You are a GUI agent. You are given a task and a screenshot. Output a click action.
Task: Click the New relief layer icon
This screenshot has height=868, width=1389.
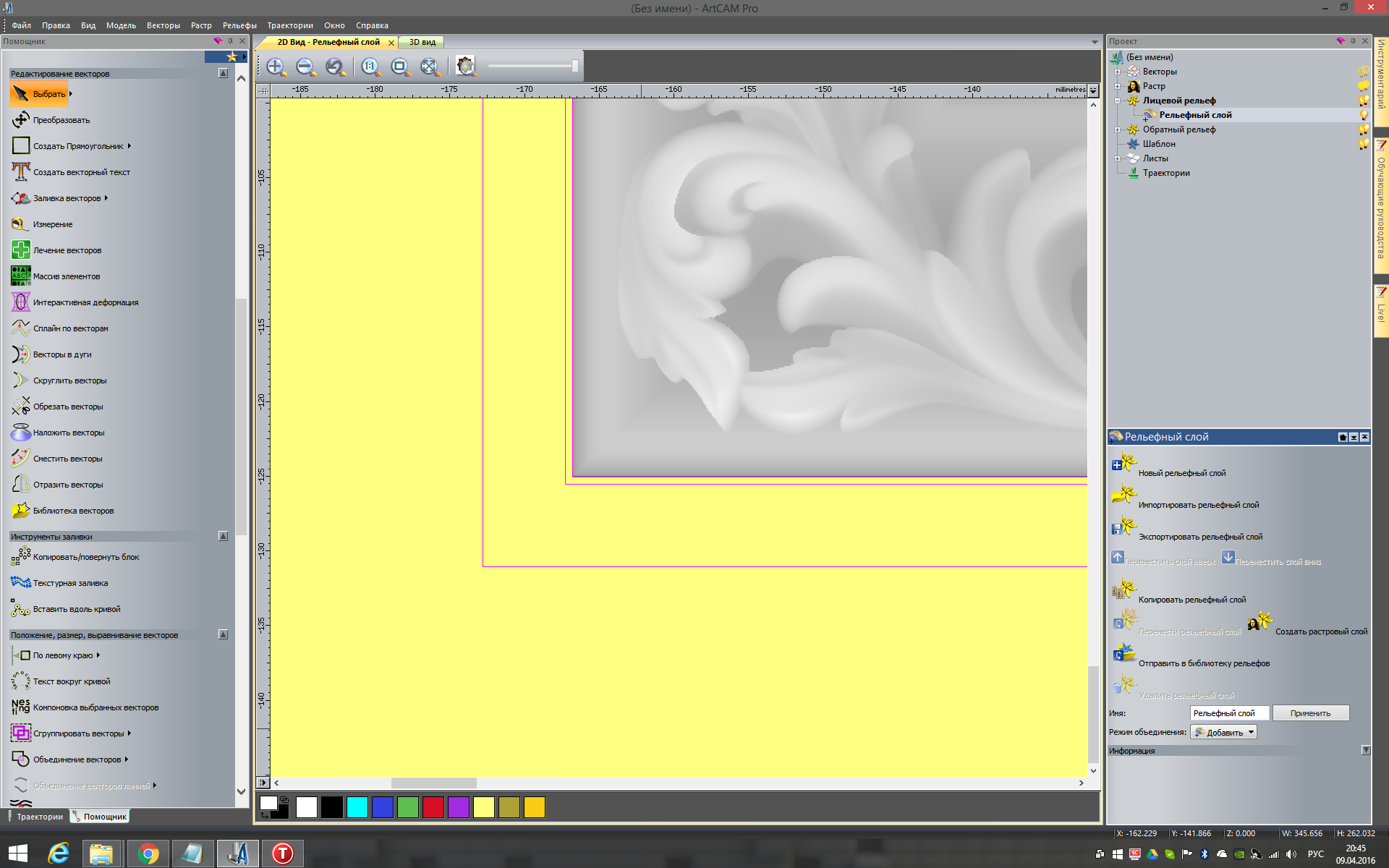1123,463
